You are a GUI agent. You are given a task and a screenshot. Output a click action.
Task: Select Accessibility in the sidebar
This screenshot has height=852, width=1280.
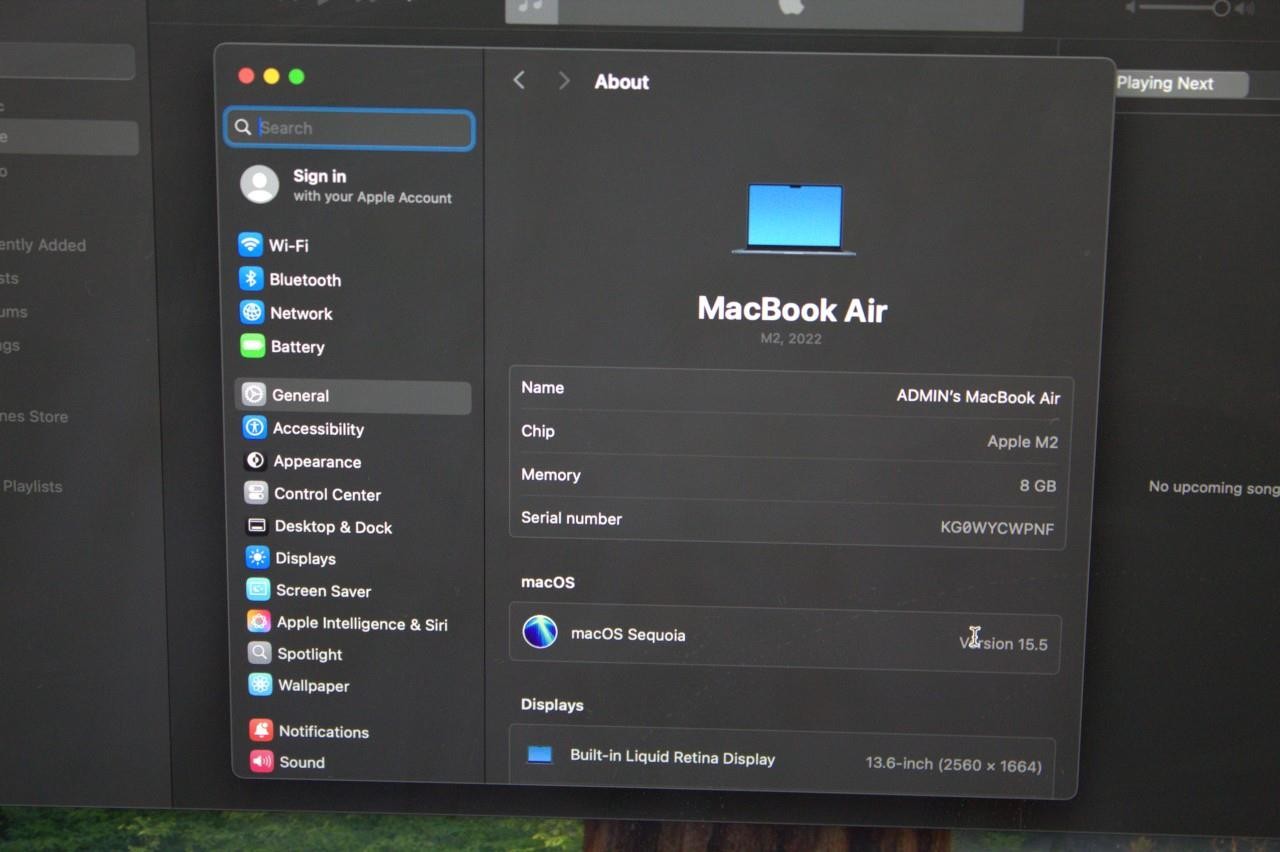click(x=318, y=429)
